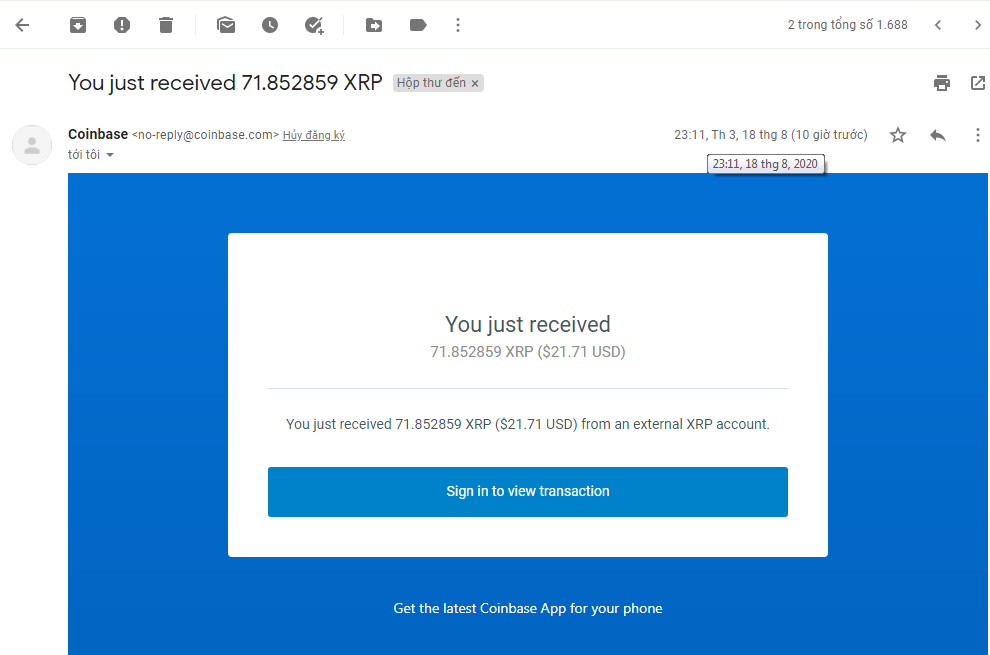Viewport: 990px width, 655px height.
Task: Move this email to a folder
Action: (x=374, y=25)
